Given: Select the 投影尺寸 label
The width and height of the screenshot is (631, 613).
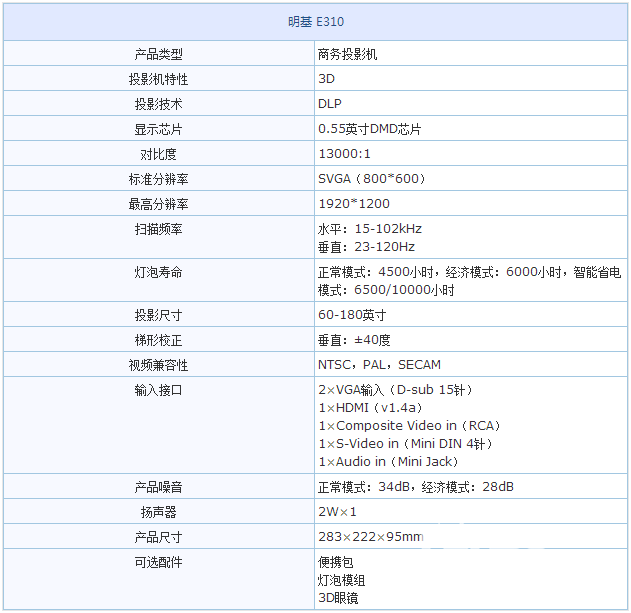Looking at the screenshot, I should click(159, 315).
